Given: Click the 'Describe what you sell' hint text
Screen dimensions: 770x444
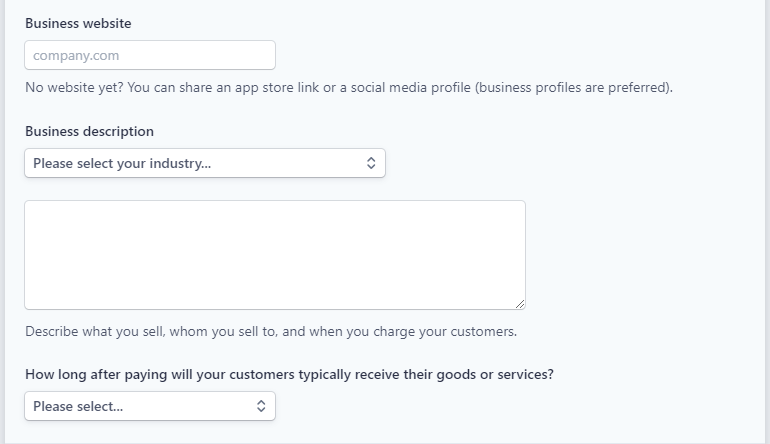Looking at the screenshot, I should coord(271,332).
